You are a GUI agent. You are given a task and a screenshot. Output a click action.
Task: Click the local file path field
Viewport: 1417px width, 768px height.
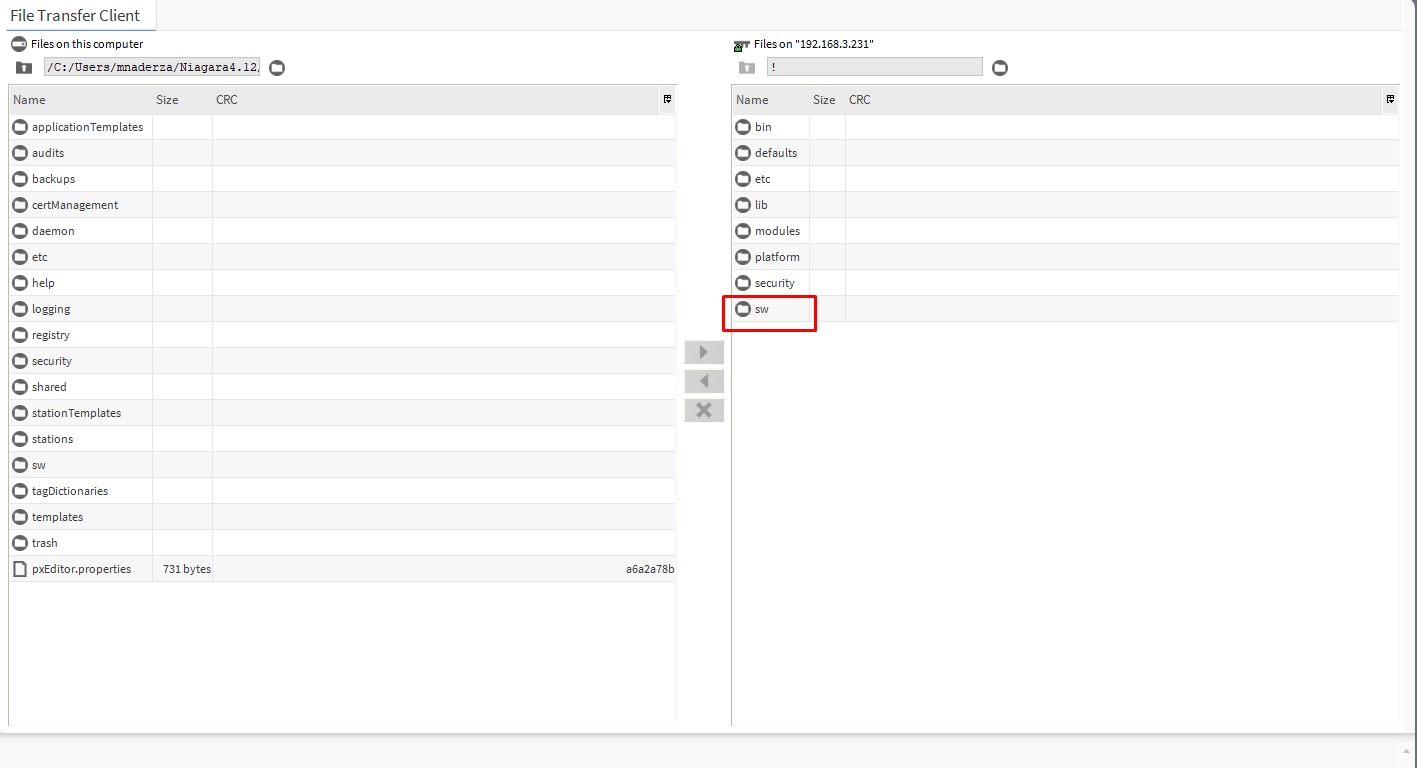(x=152, y=67)
